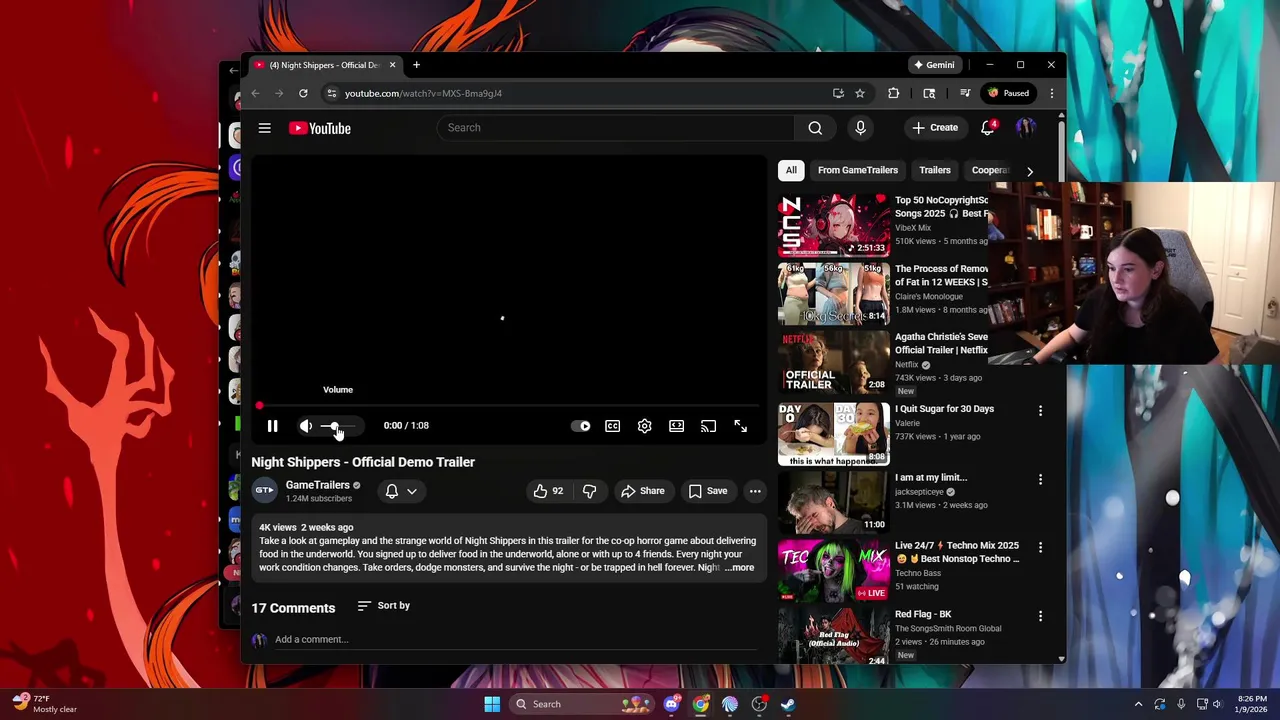Bookmark this tab with the star

point(860,93)
